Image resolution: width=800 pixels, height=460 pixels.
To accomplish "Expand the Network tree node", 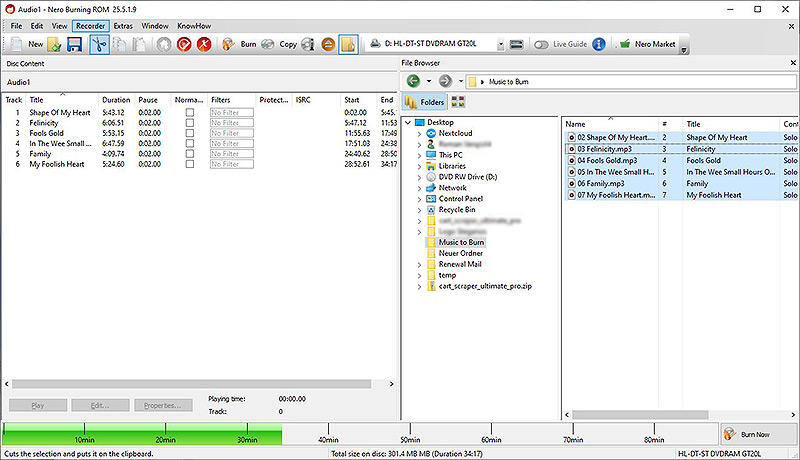I will pos(419,188).
